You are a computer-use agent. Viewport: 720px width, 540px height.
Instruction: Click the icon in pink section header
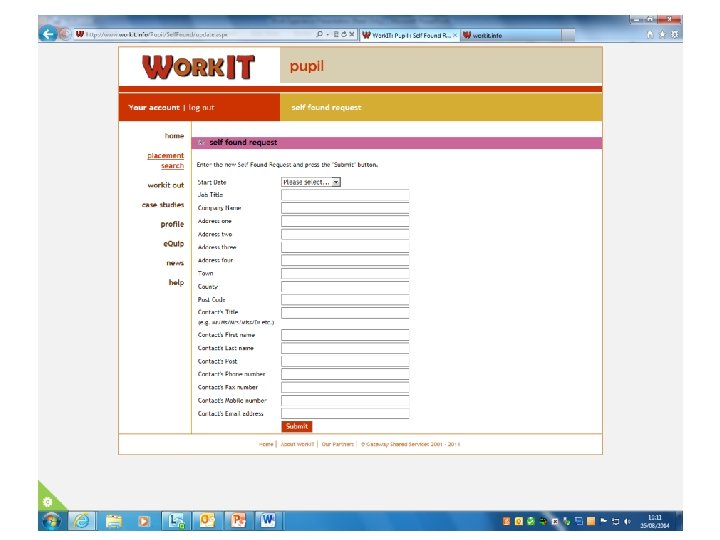pyautogui.click(x=201, y=142)
